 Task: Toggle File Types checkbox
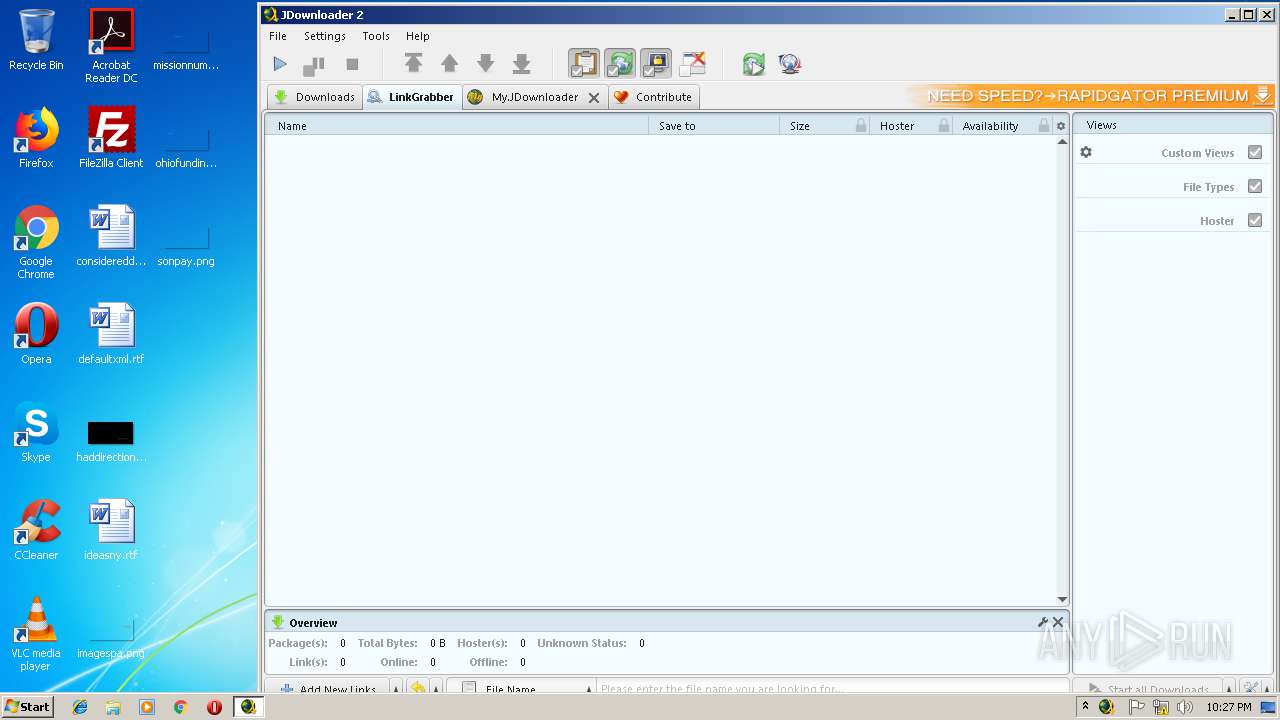click(x=1255, y=187)
